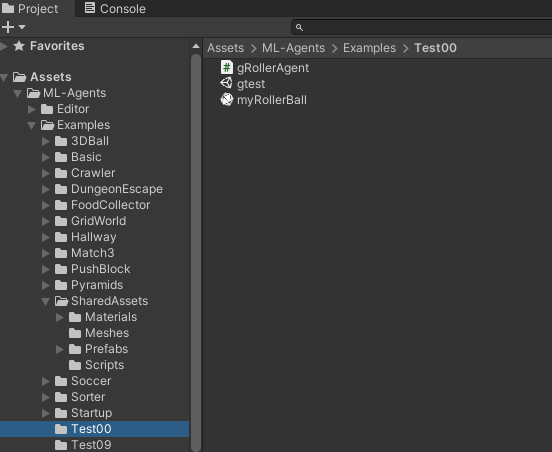The height and width of the screenshot is (452, 552).
Task: Expand the PushBlock folder arrow
Action: coord(46,269)
